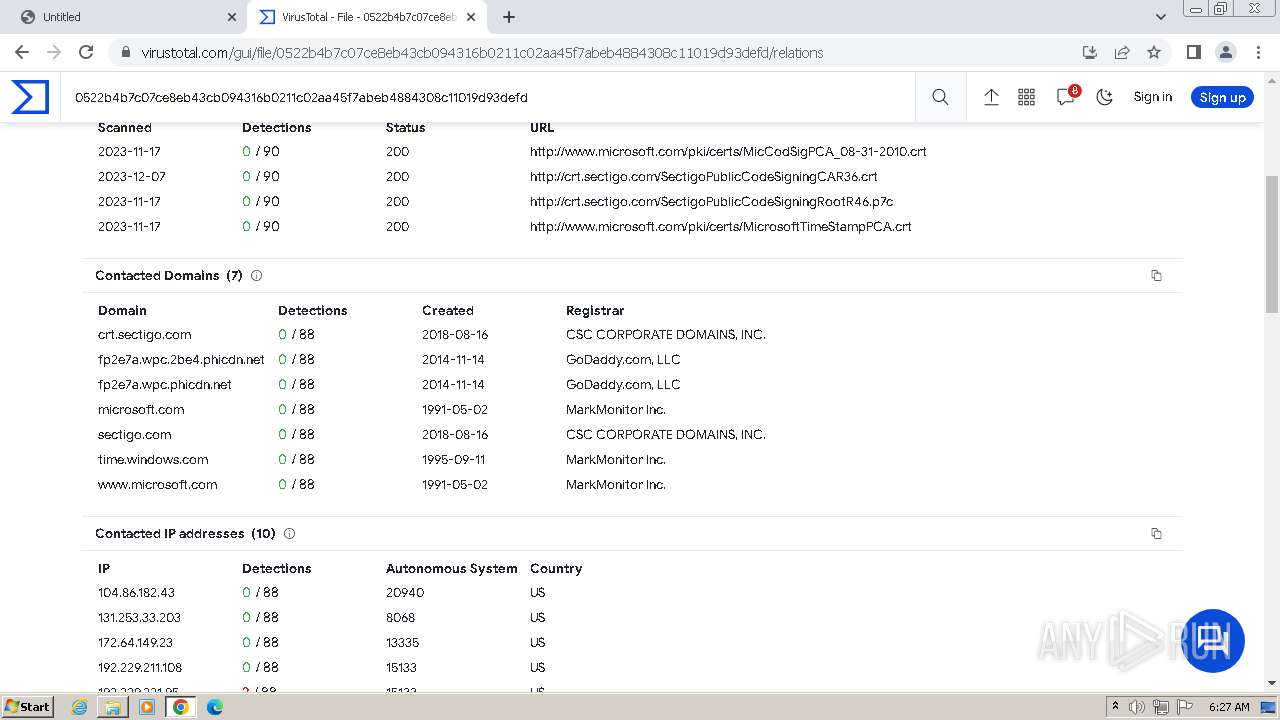Open a new browser tab
The width and height of the screenshot is (1280, 720).
[x=508, y=17]
